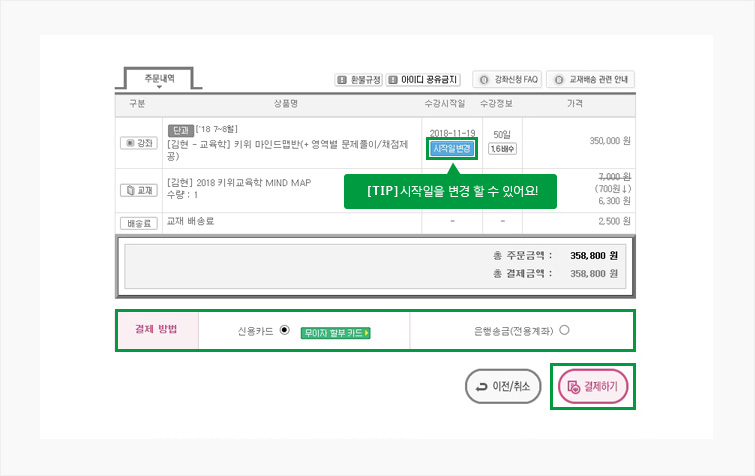Click the 시작일변경 start date change button
Screen dimensions: 755x476
click(x=452, y=148)
